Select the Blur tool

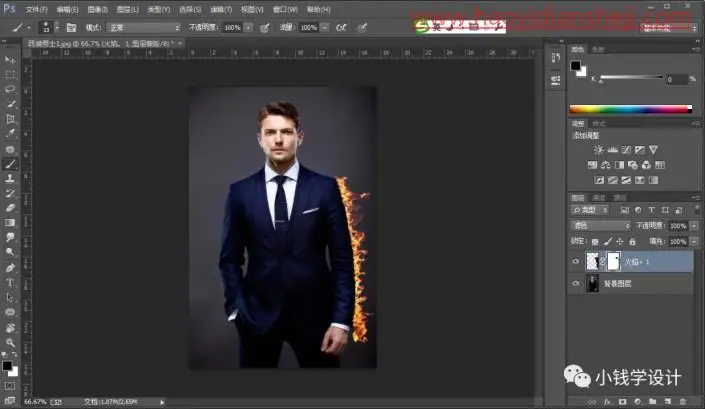point(10,237)
